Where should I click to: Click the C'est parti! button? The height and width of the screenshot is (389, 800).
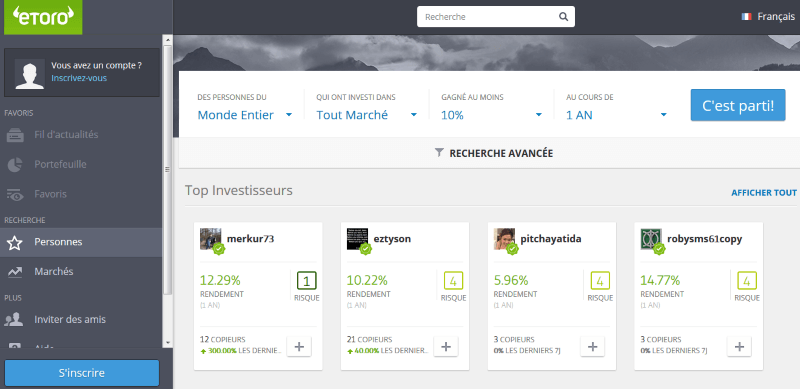pos(738,105)
